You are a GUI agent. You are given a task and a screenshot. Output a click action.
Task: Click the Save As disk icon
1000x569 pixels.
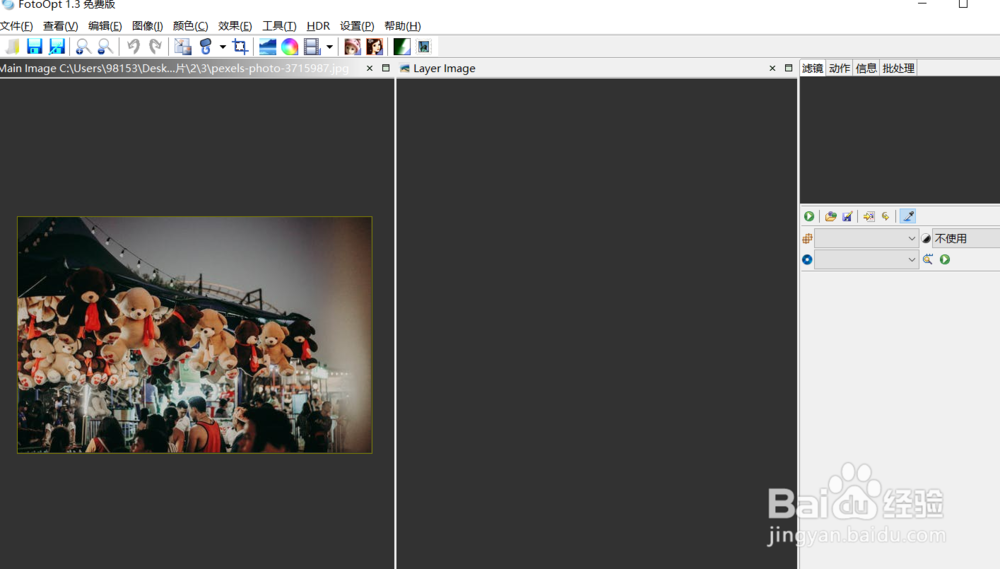pos(57,47)
